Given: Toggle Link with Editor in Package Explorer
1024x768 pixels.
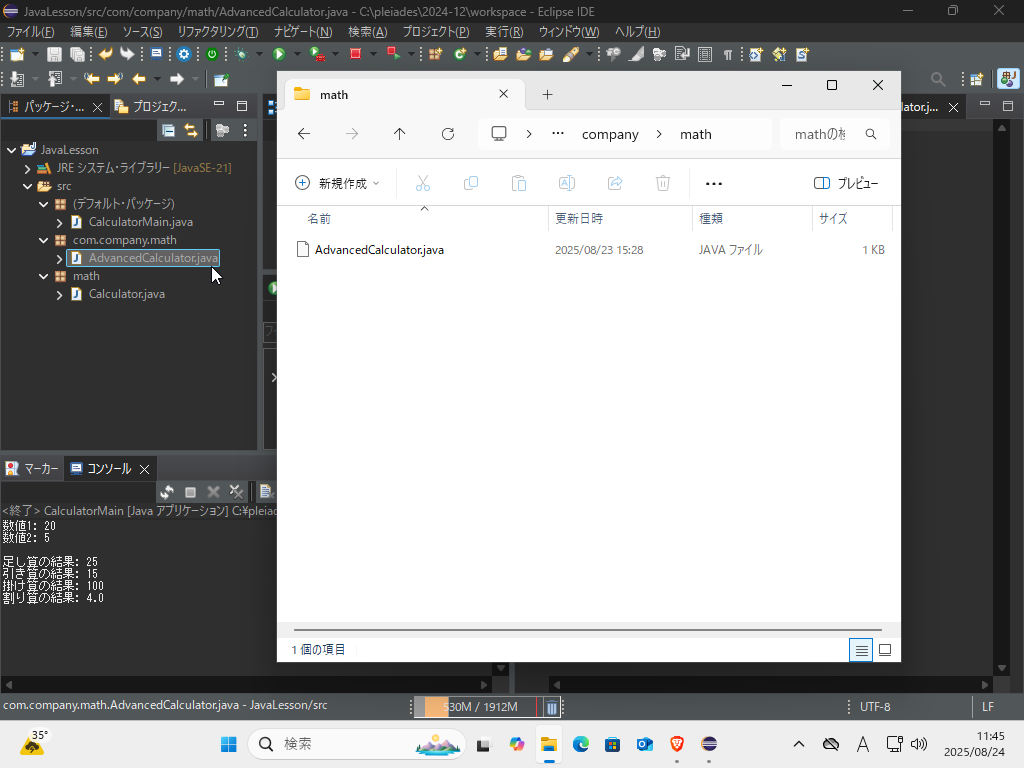Looking at the screenshot, I should [191, 131].
